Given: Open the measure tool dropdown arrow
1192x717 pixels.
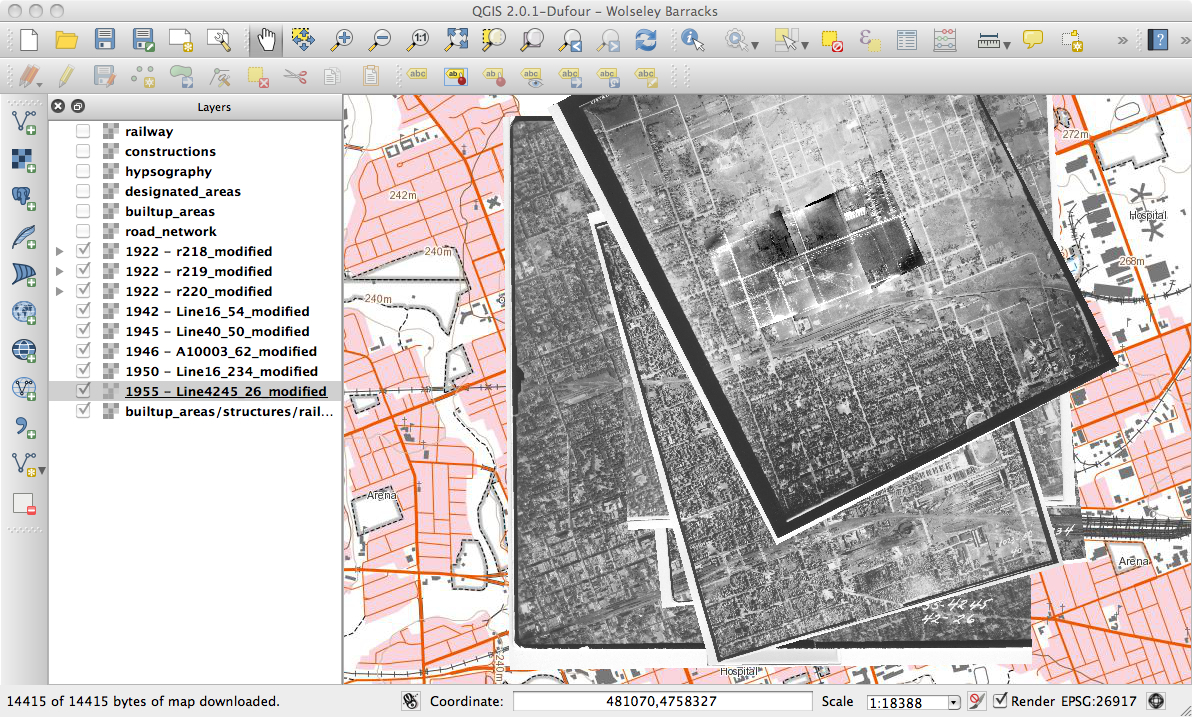Looking at the screenshot, I should (1007, 44).
